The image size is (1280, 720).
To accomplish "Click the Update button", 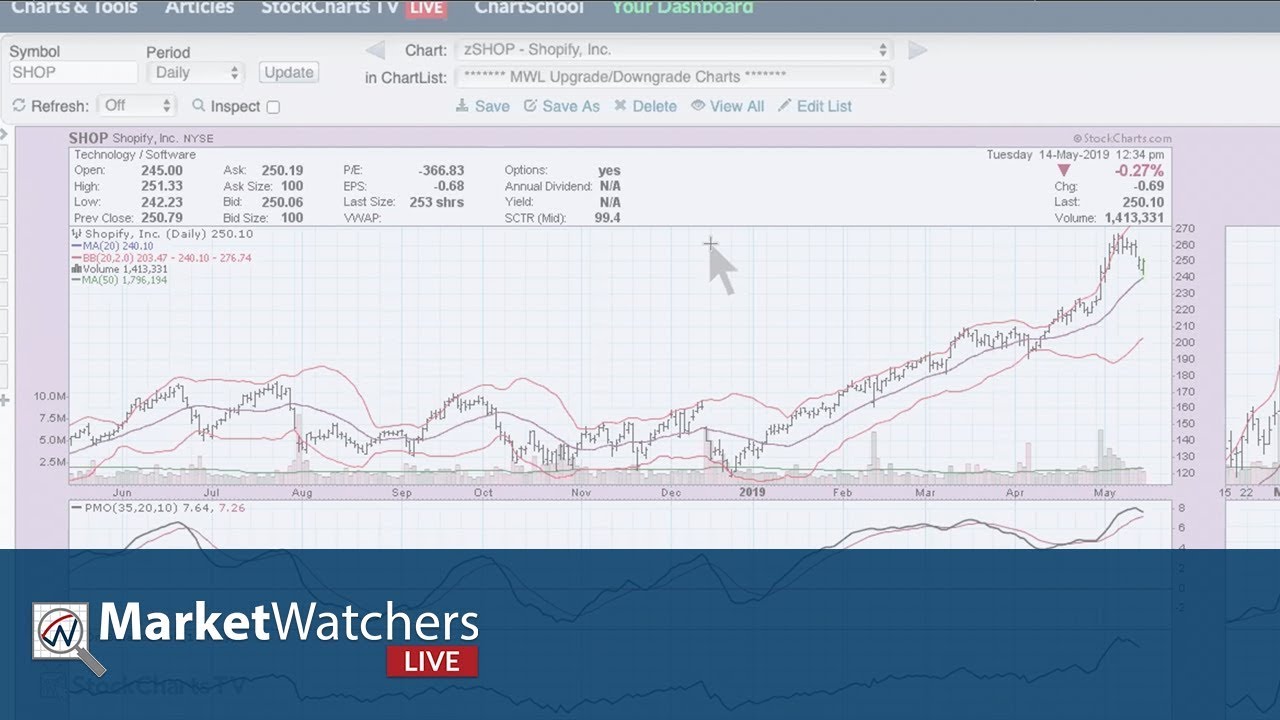I will tap(289, 72).
